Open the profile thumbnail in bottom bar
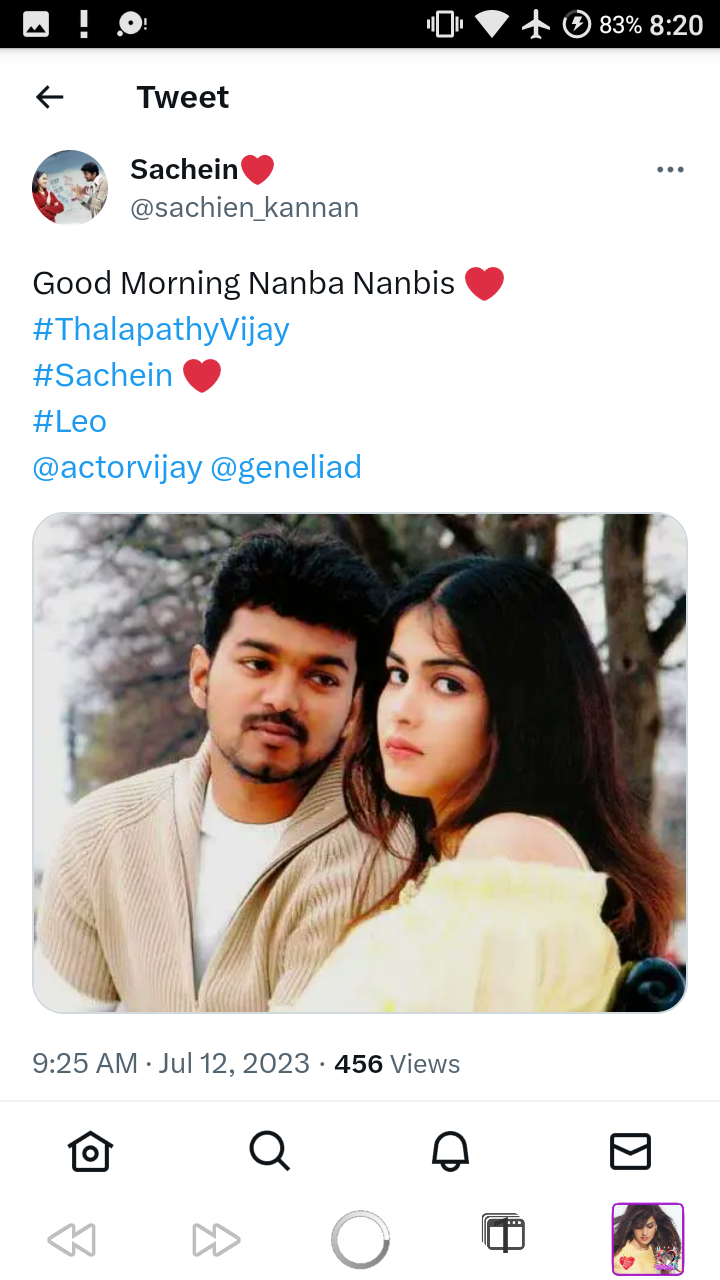Viewport: 720px width, 1280px height. coord(648,1239)
